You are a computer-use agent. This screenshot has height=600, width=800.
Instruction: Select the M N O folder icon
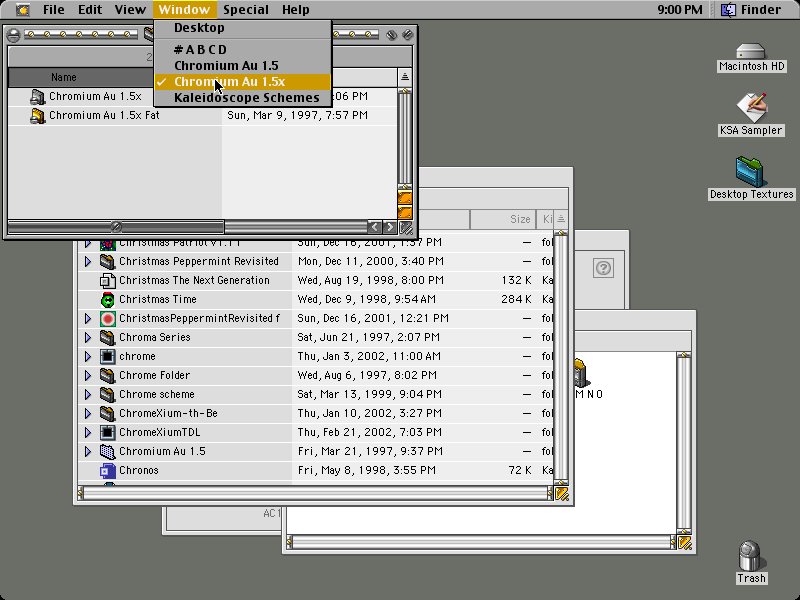click(x=581, y=373)
